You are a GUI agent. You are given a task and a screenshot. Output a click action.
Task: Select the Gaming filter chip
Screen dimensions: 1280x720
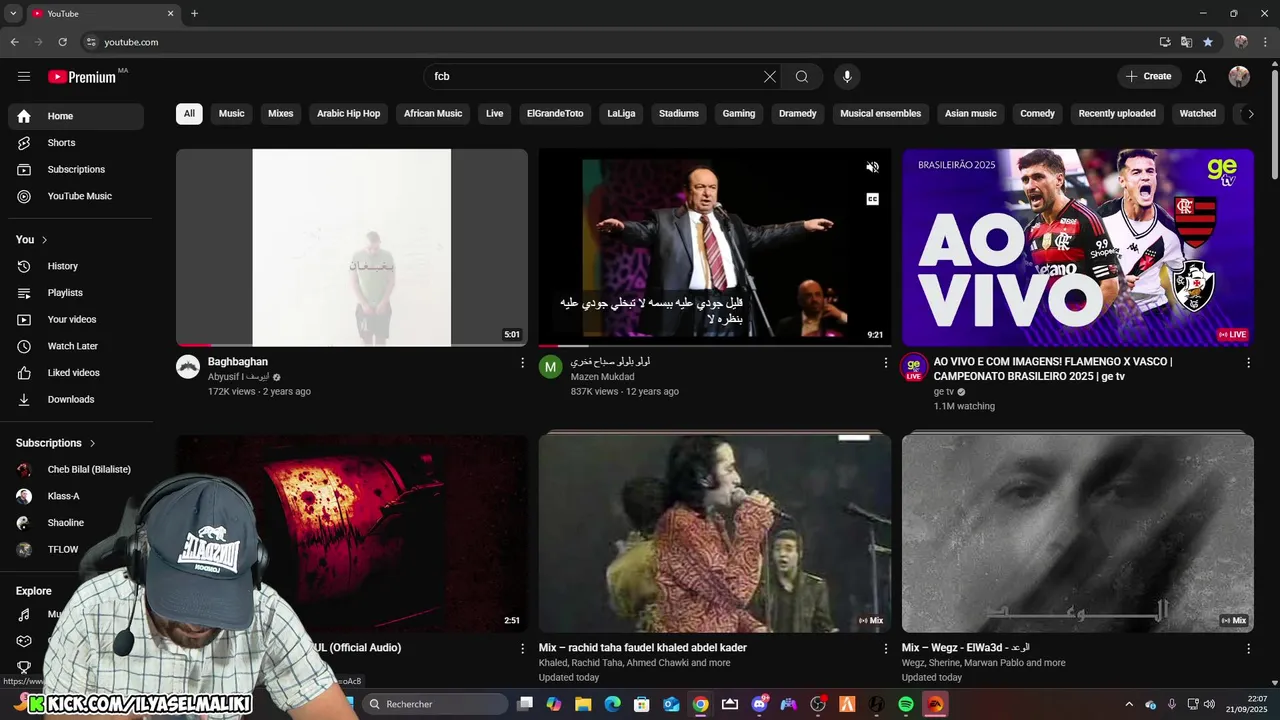click(739, 114)
